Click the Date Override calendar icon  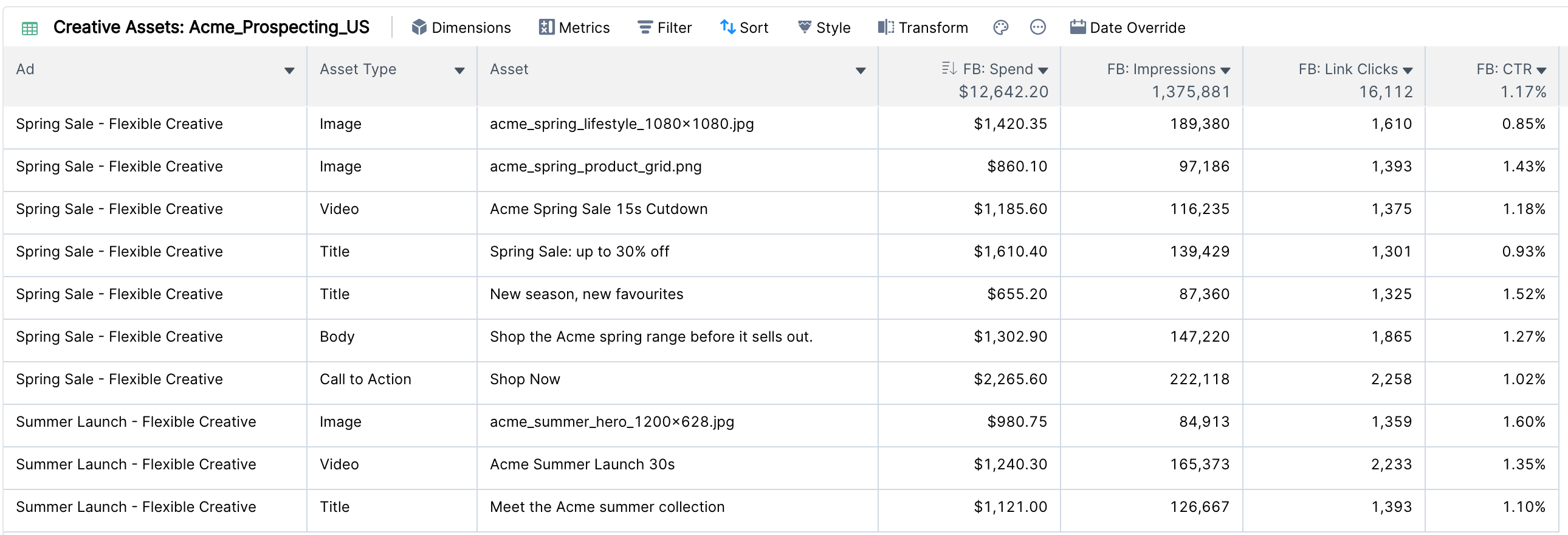[1078, 27]
